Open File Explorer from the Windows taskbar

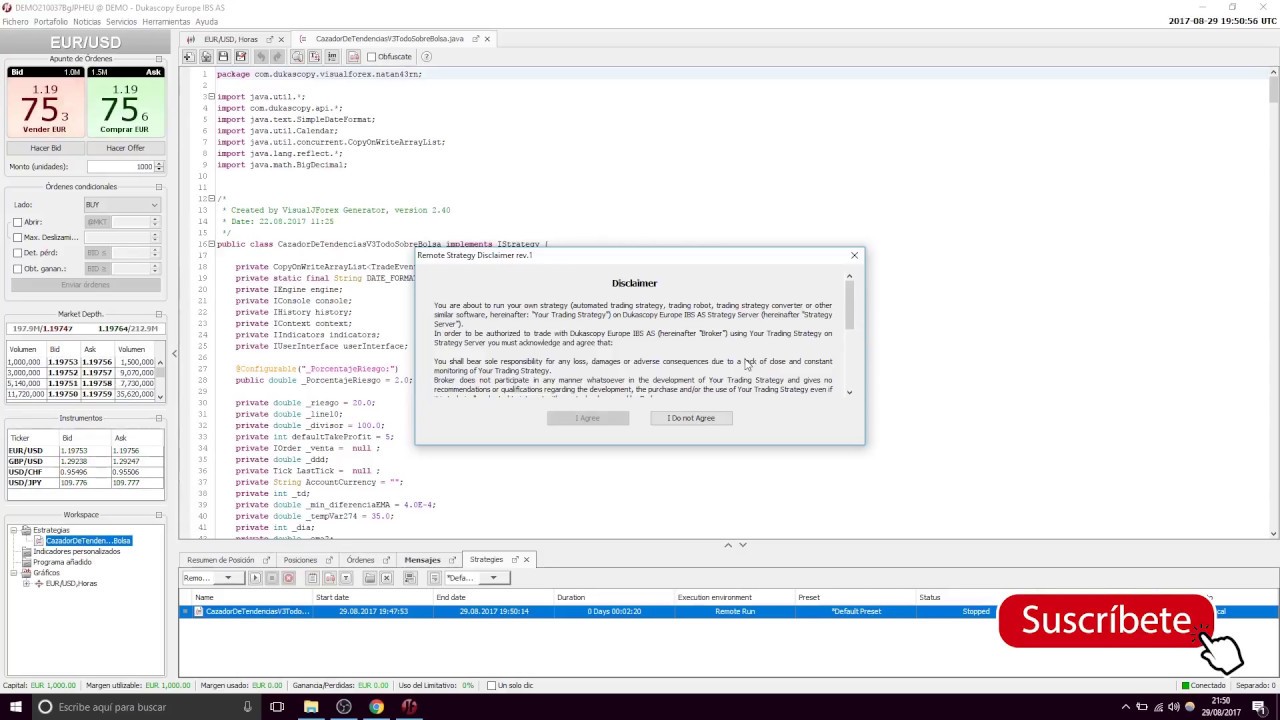pyautogui.click(x=311, y=707)
